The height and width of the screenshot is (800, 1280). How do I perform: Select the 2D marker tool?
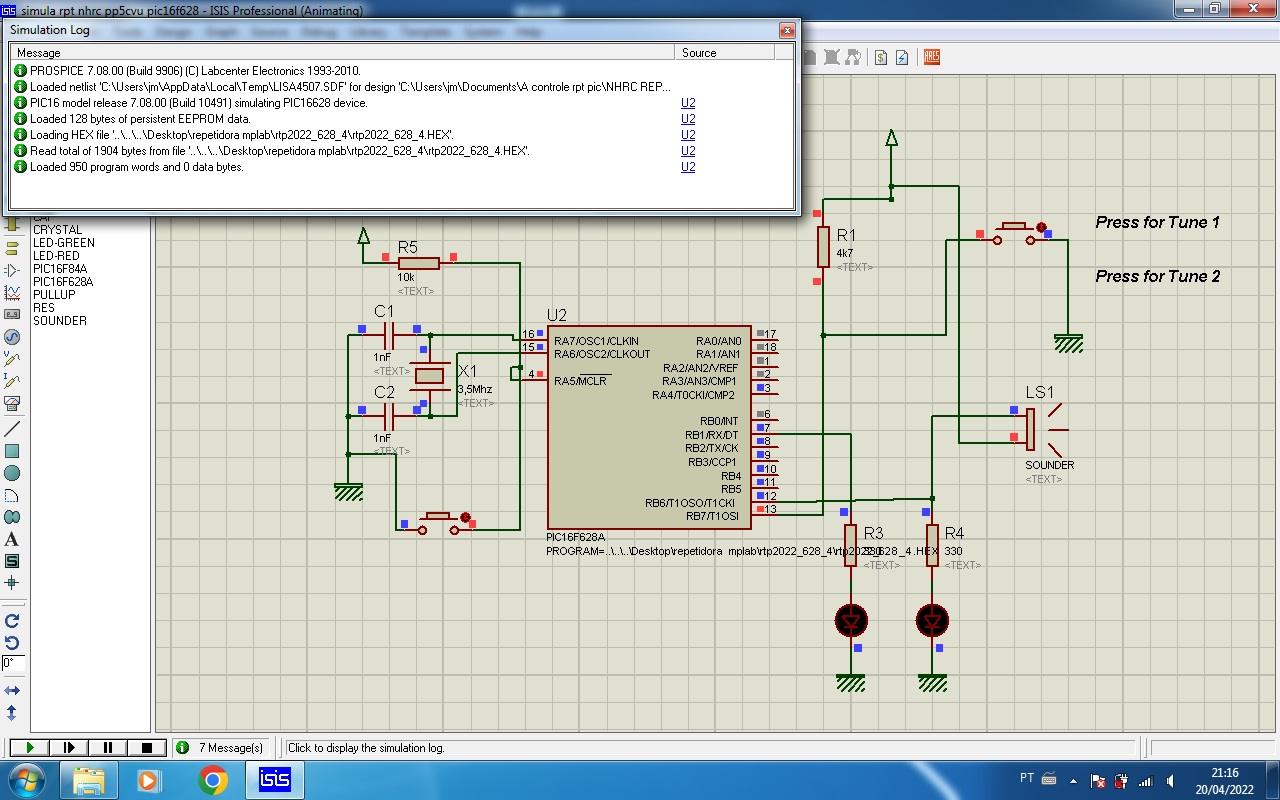click(12, 583)
